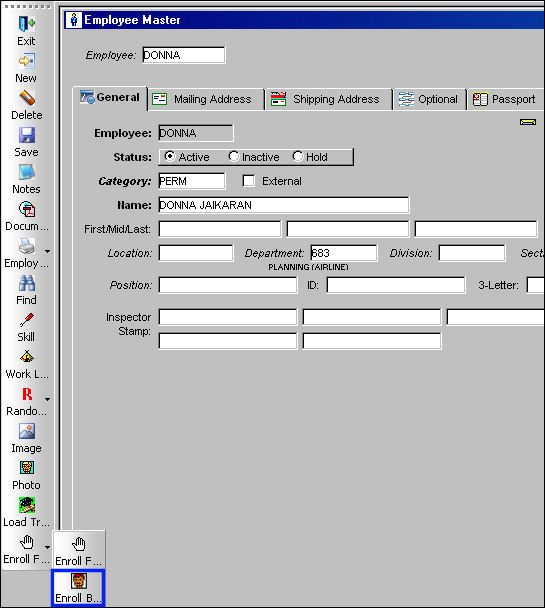Open Find with binoculars icon
Viewport: 545px width, 608px height.
tap(26, 283)
